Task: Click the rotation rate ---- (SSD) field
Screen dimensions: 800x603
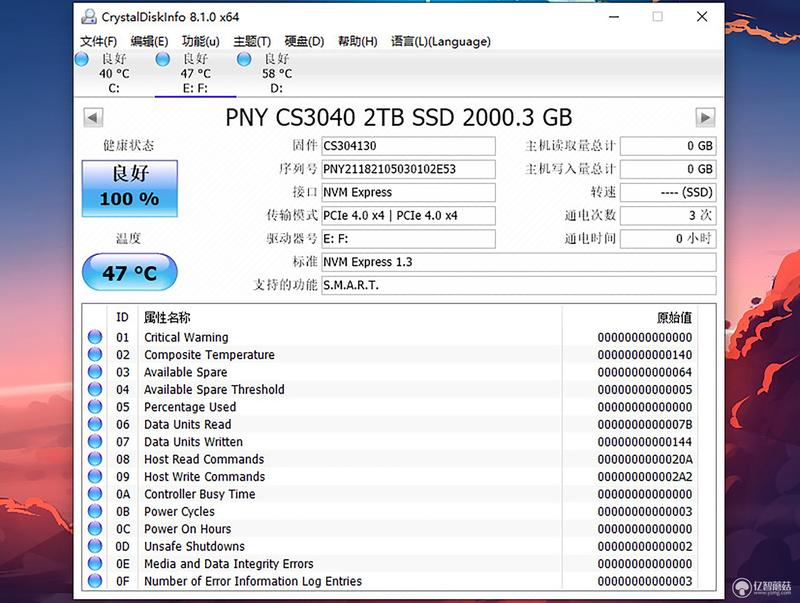Action: click(668, 192)
